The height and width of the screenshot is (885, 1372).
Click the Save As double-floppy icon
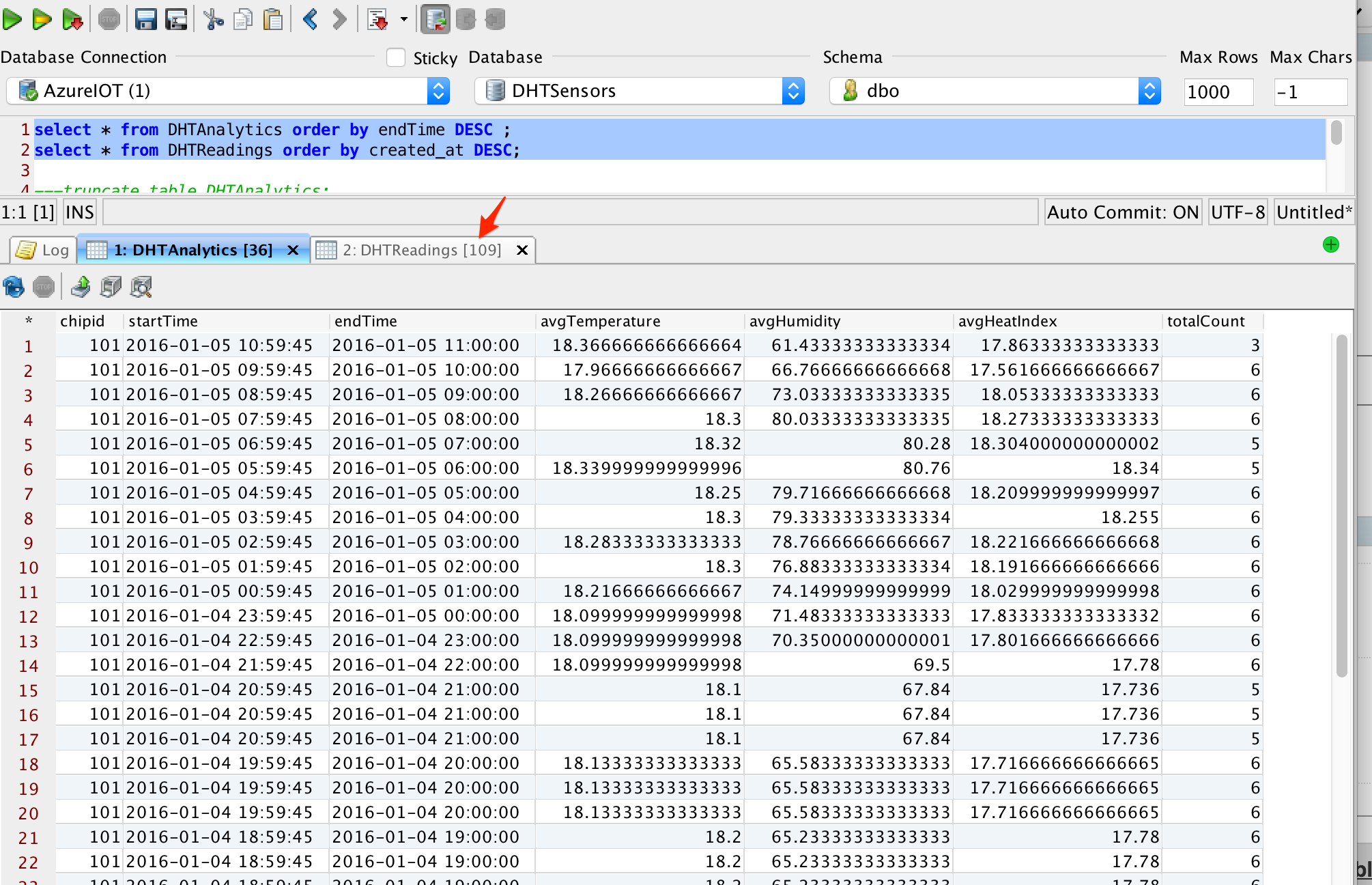(x=176, y=19)
